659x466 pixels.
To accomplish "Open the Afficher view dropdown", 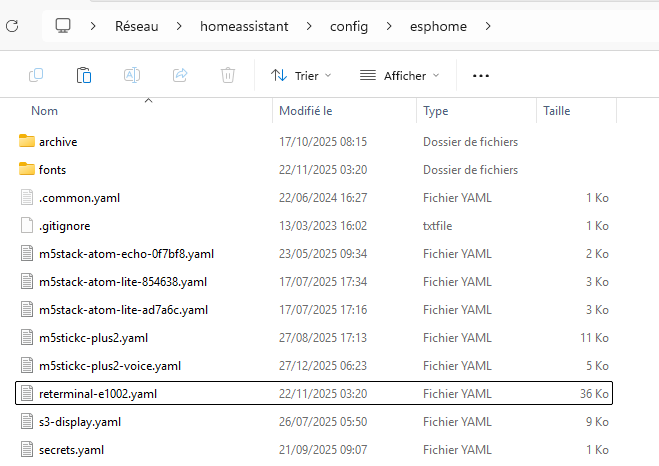I will 400,75.
